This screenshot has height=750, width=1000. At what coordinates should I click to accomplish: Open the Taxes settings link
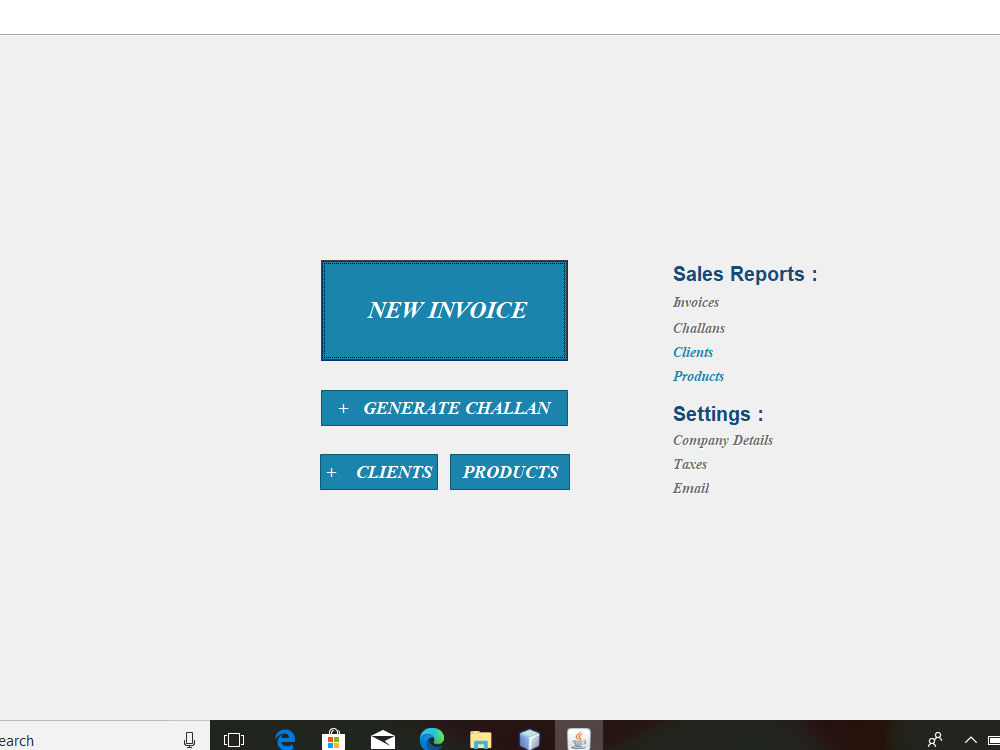tap(690, 464)
